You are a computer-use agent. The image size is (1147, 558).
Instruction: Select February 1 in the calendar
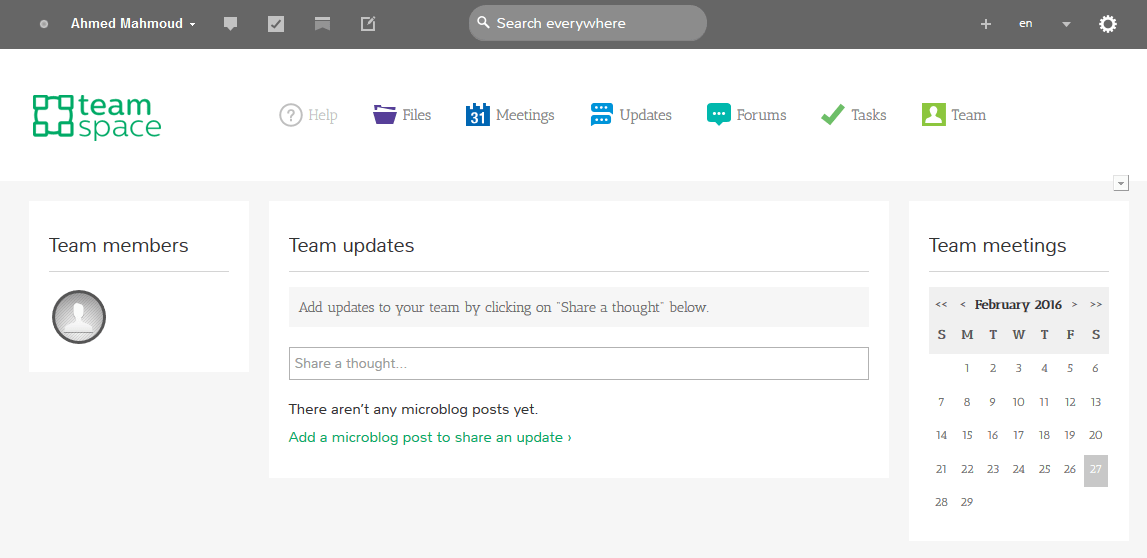(x=967, y=369)
